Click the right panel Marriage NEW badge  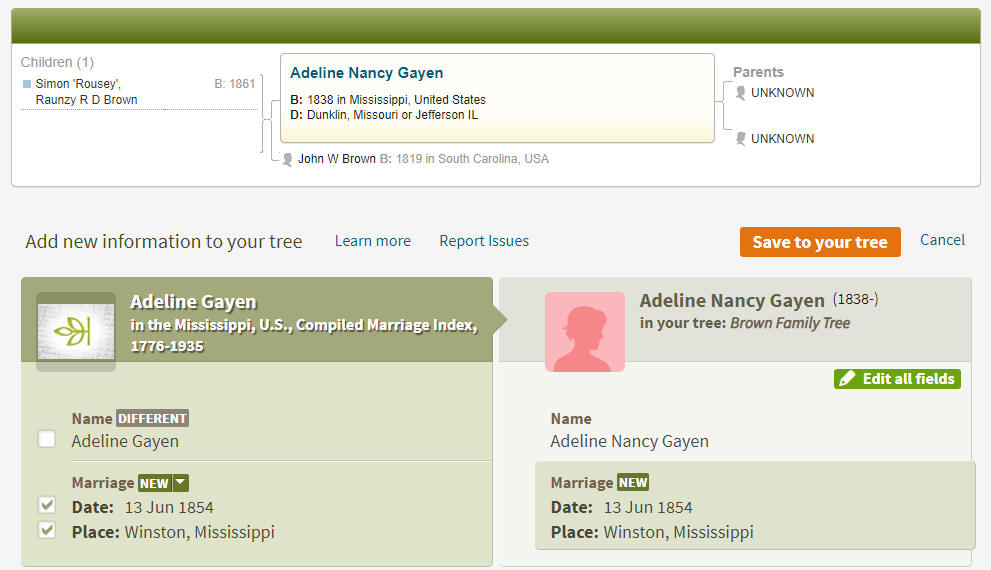[633, 482]
